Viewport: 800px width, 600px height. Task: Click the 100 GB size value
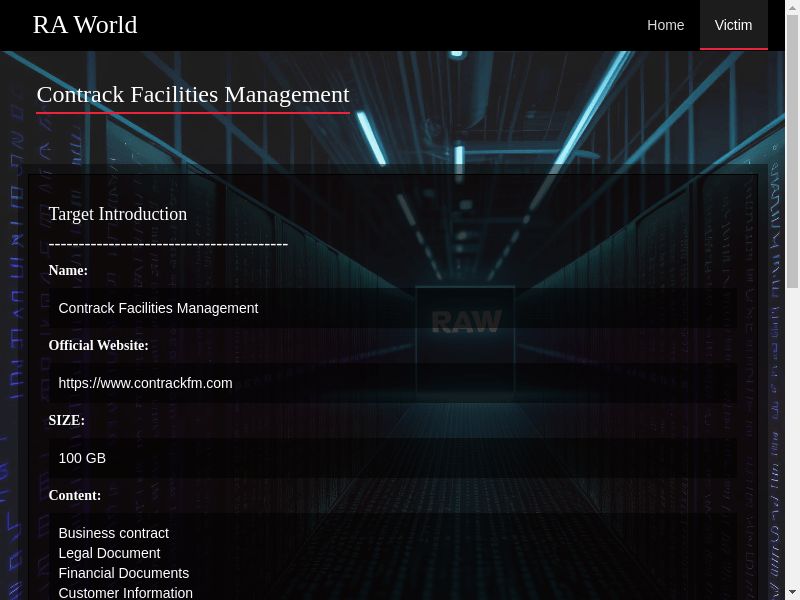tap(82, 458)
